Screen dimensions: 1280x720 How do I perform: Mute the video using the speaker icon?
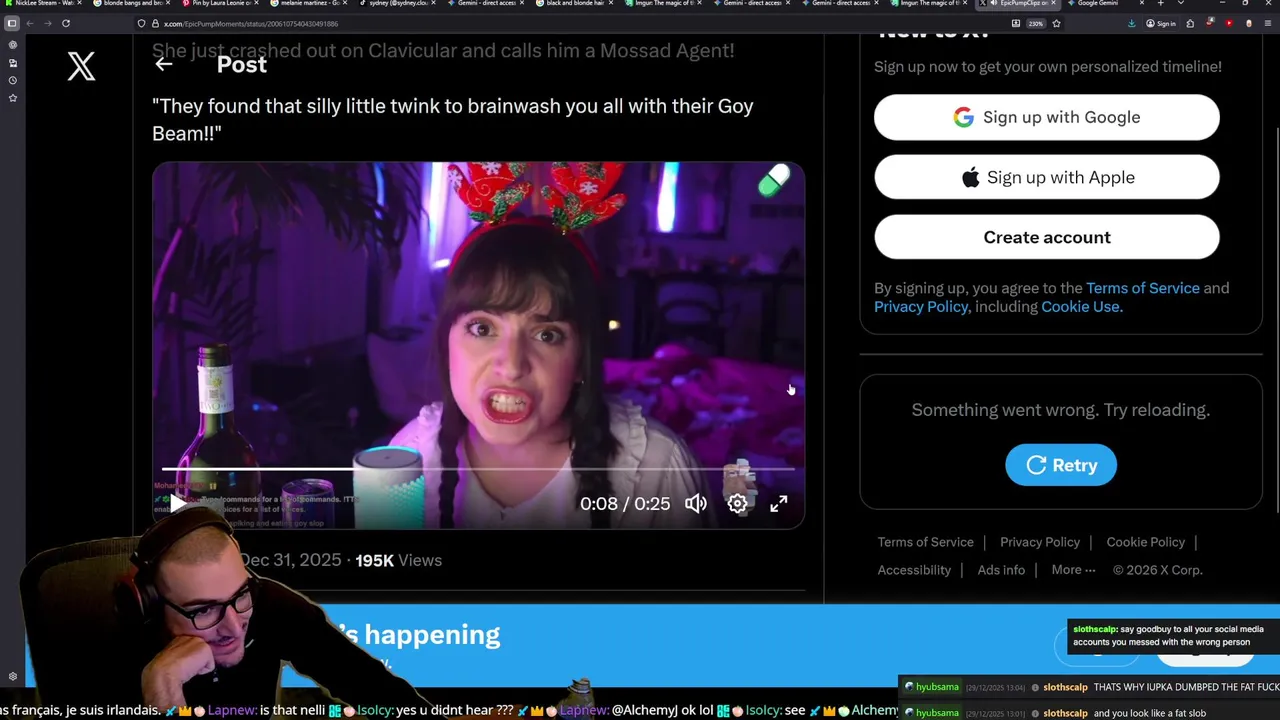pyautogui.click(x=696, y=503)
